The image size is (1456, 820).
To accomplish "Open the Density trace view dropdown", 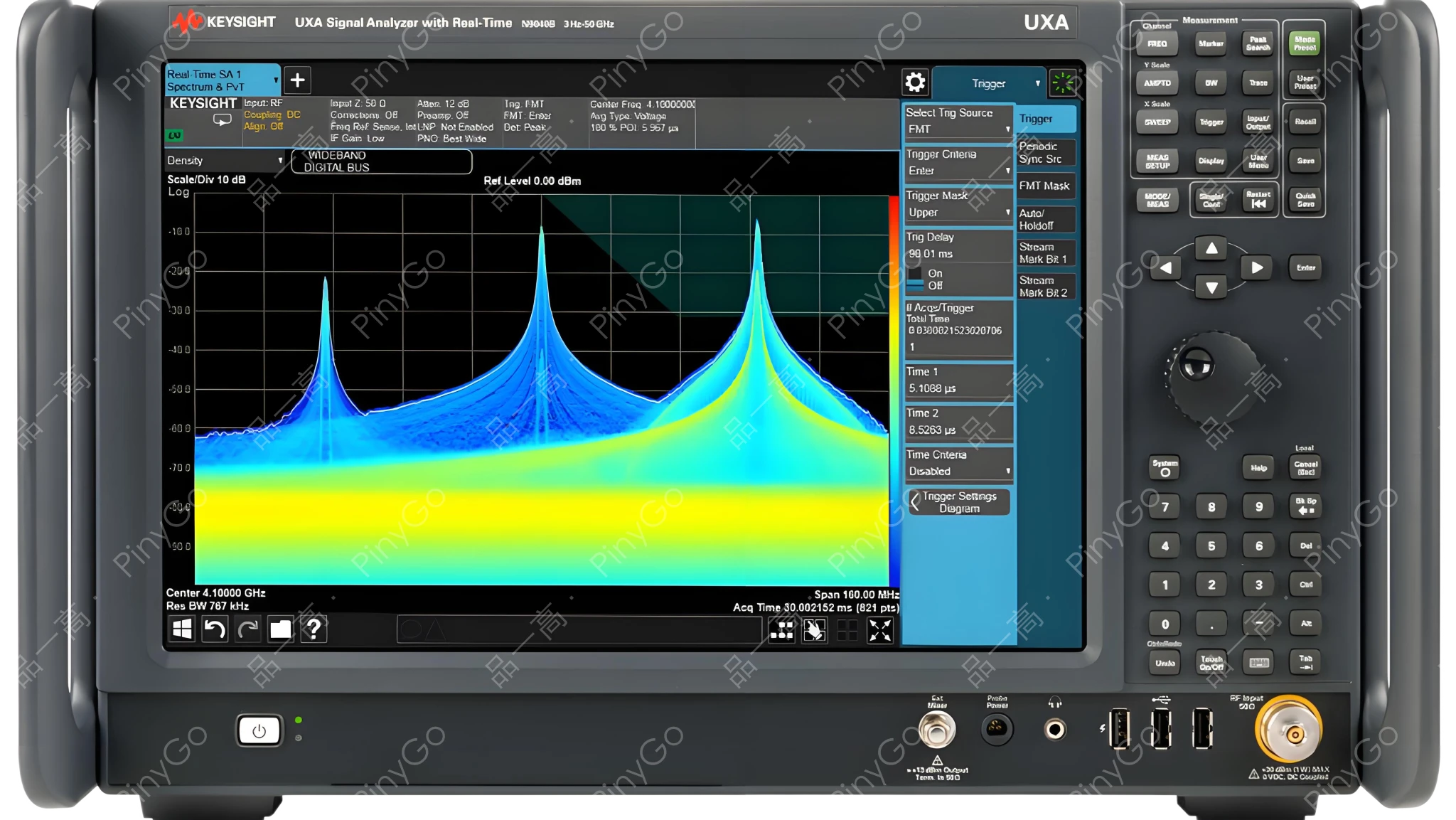I will [223, 161].
